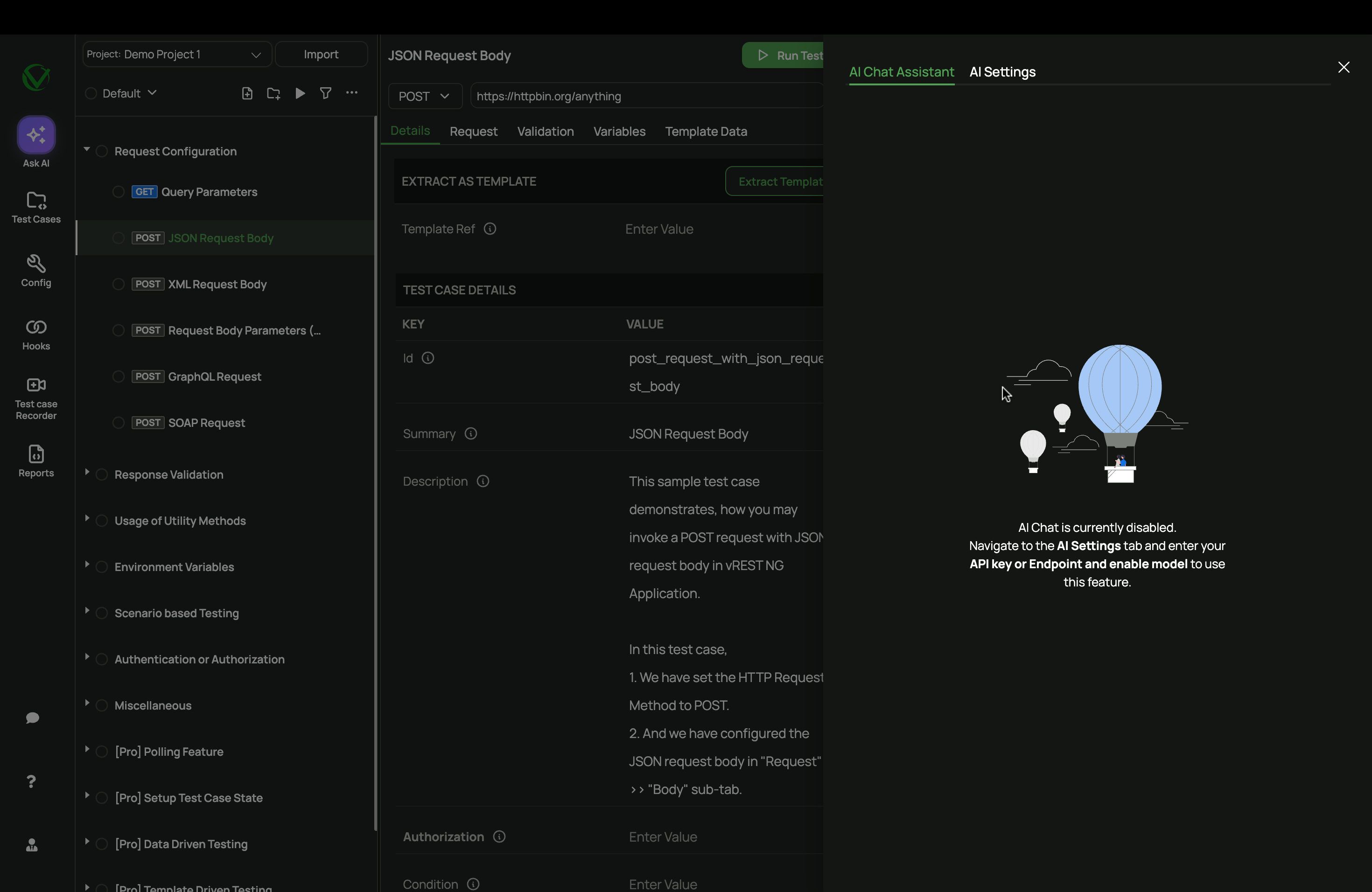
Task: Click the run all play icon
Action: 300,93
